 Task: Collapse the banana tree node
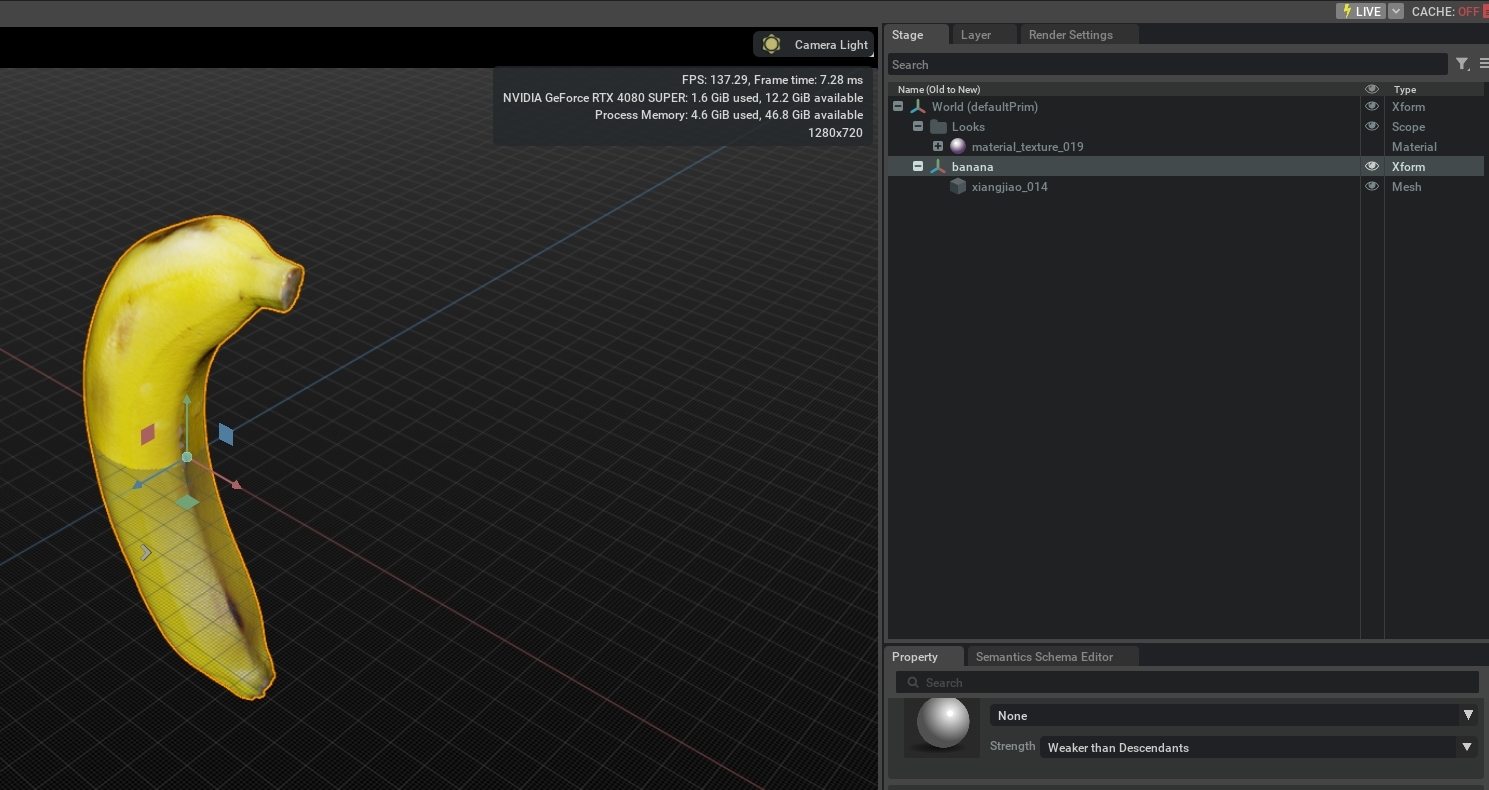pos(918,167)
